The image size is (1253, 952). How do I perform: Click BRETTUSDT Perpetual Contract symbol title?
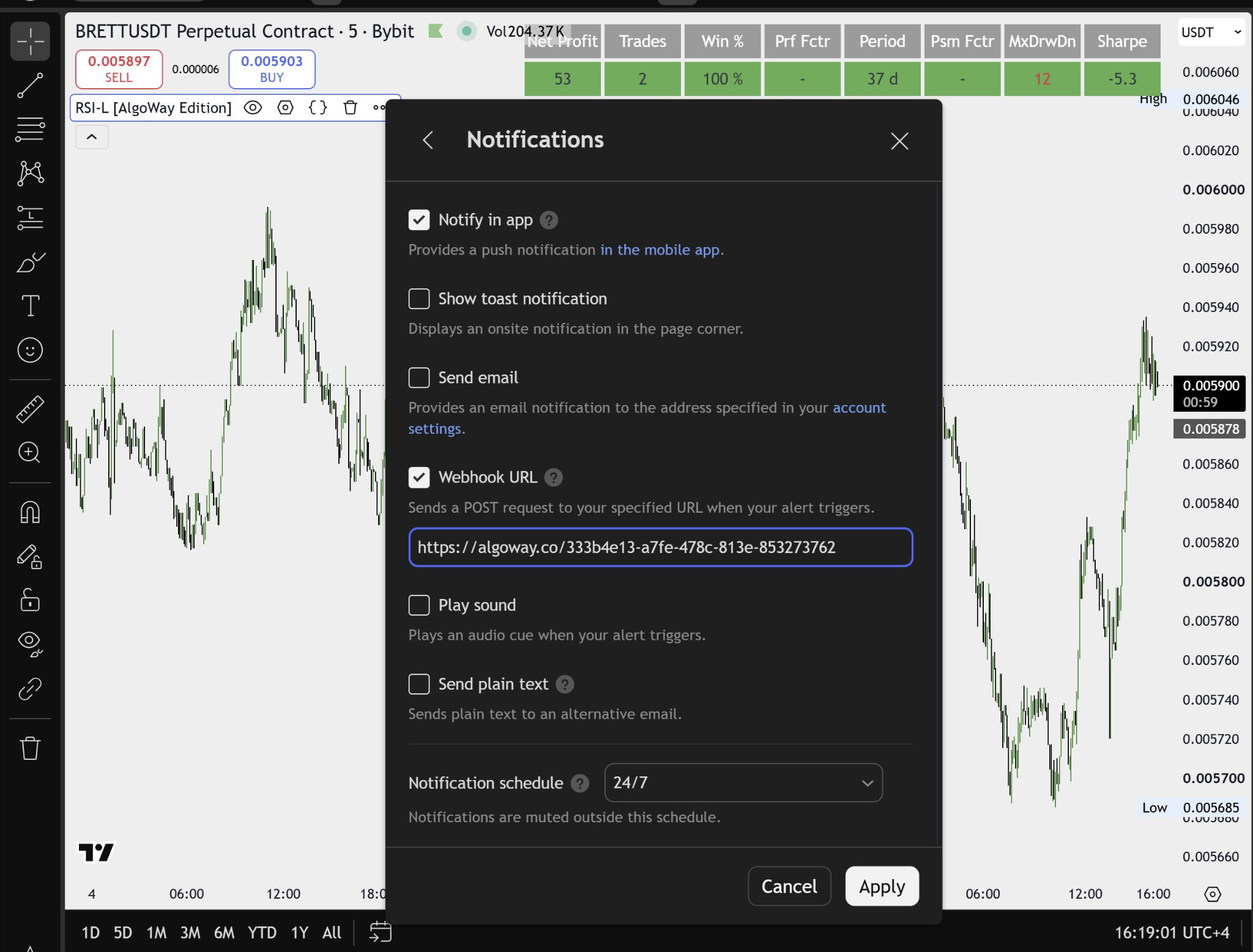204,31
